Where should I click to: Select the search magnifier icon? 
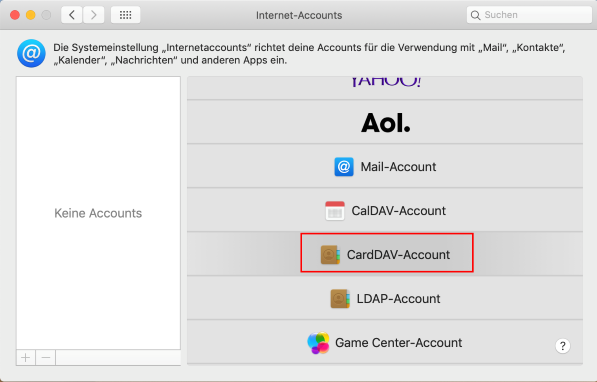(475, 15)
